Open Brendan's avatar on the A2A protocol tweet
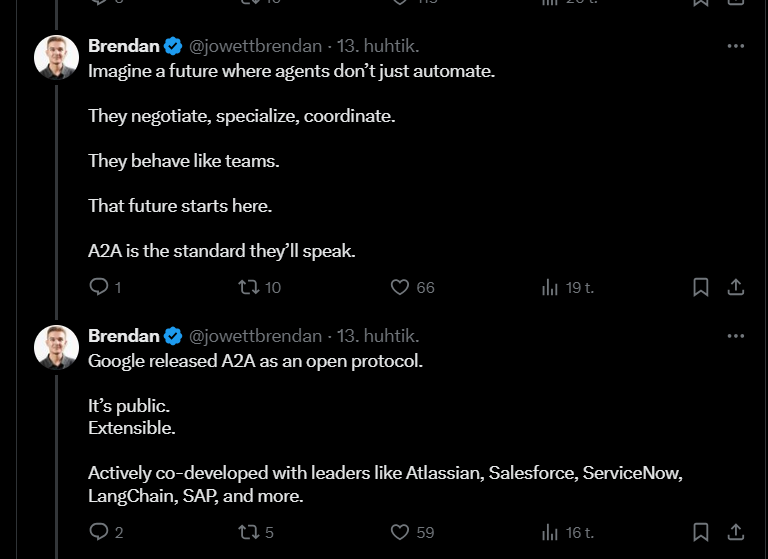Screen dimensions: 768x559 56,347
